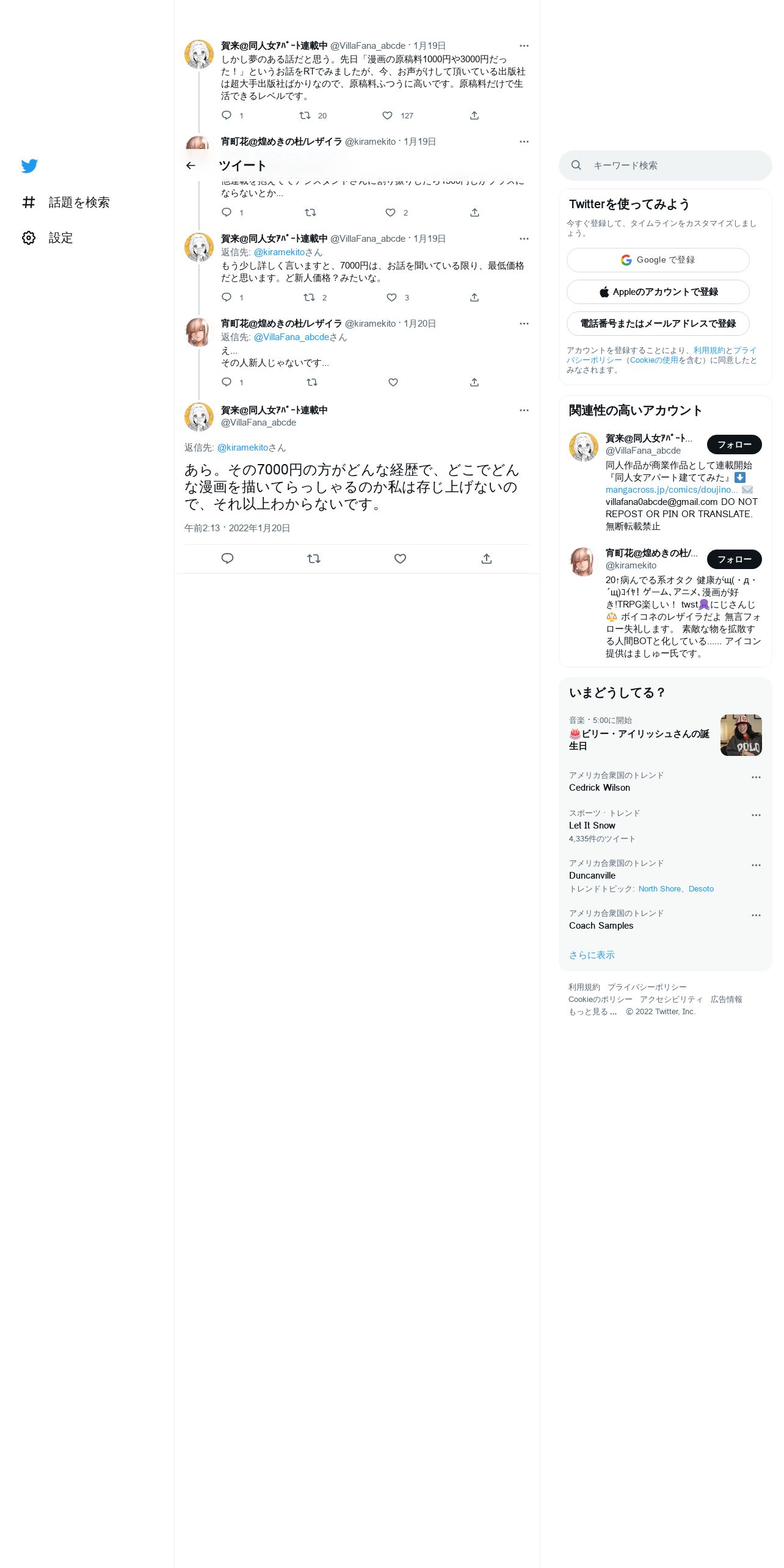
Task: Retweet the first tweet with 20 retweets
Action: [305, 115]
